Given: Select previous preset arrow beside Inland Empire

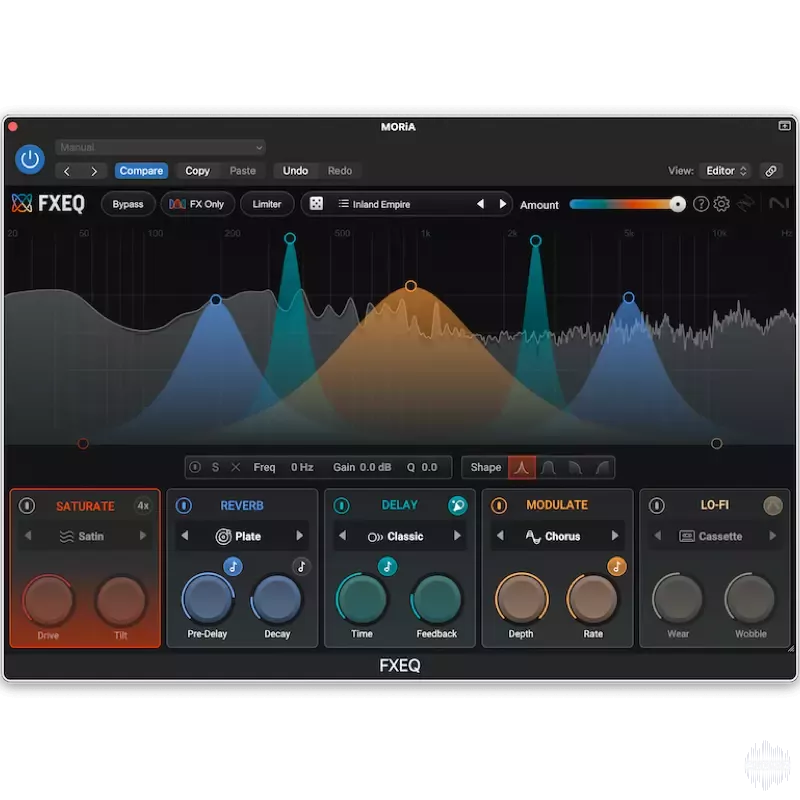Looking at the screenshot, I should click(480, 204).
